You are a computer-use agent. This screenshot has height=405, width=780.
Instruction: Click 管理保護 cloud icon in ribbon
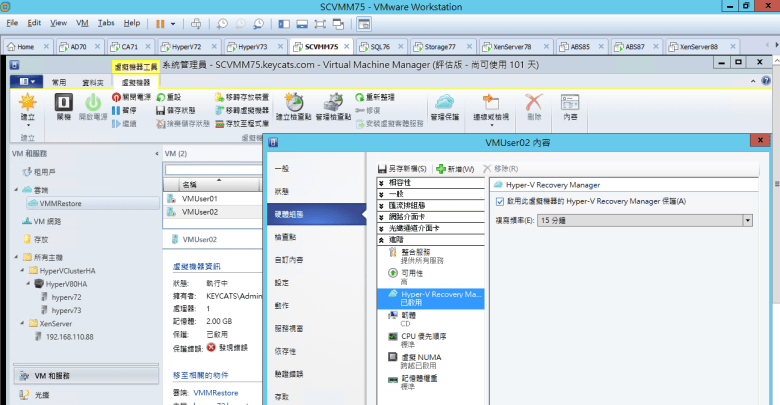(444, 103)
